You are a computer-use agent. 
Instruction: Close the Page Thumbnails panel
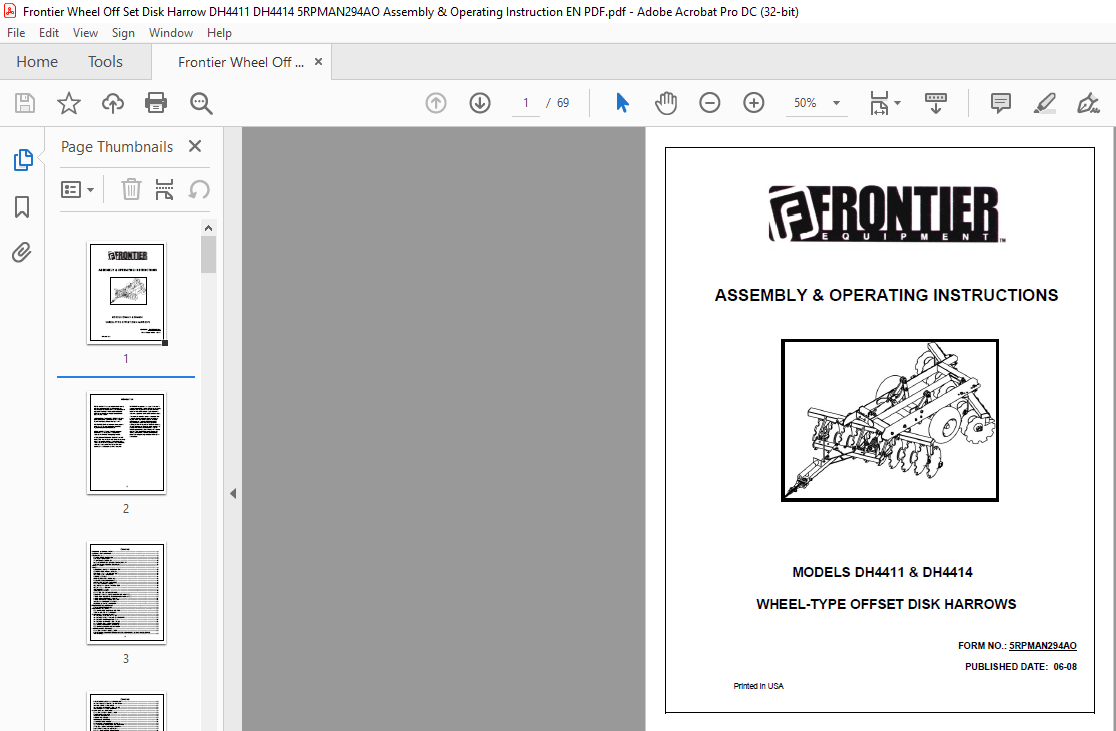tap(194, 146)
